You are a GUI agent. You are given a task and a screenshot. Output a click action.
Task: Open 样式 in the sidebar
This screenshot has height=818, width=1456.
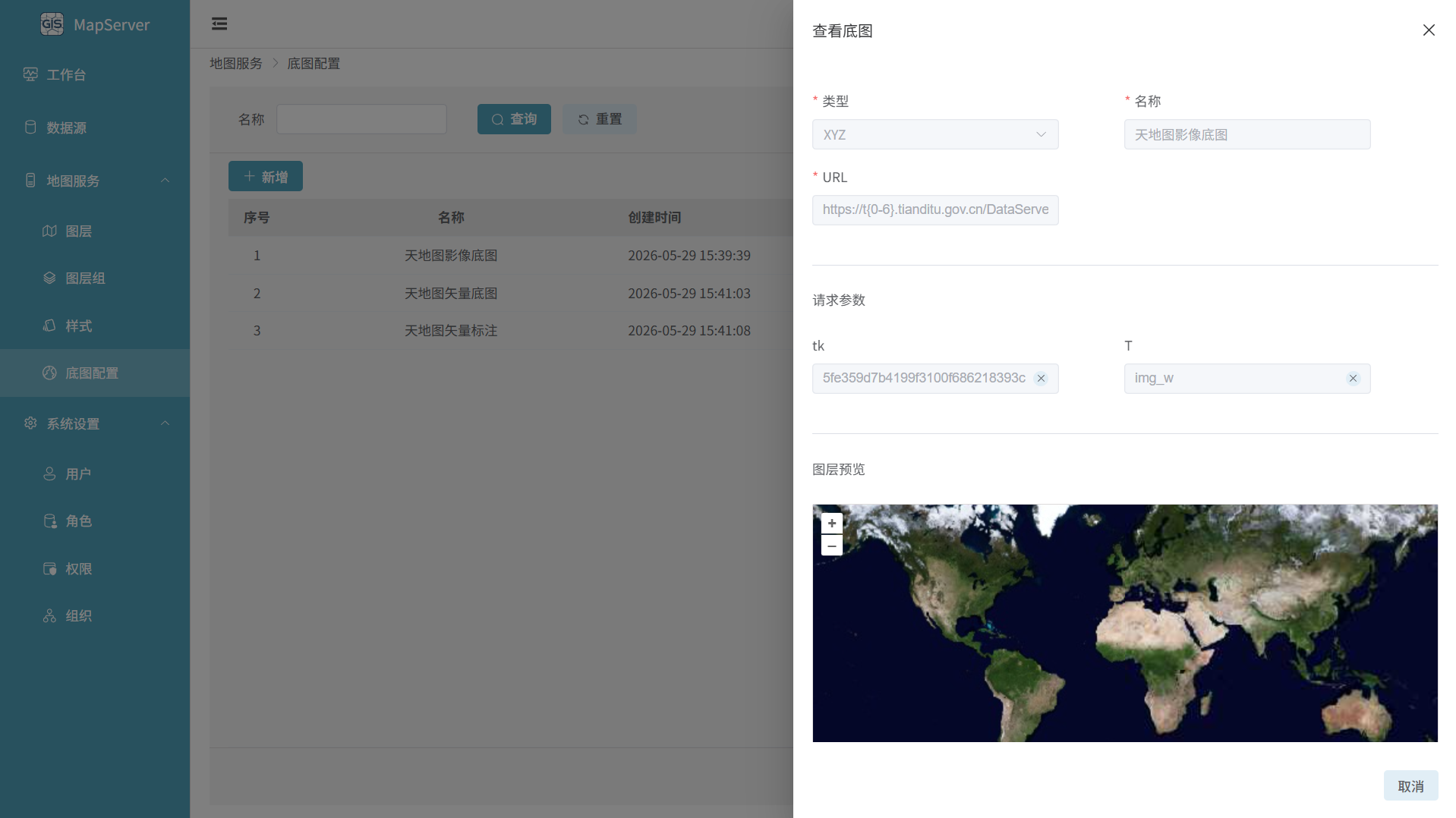coord(95,326)
